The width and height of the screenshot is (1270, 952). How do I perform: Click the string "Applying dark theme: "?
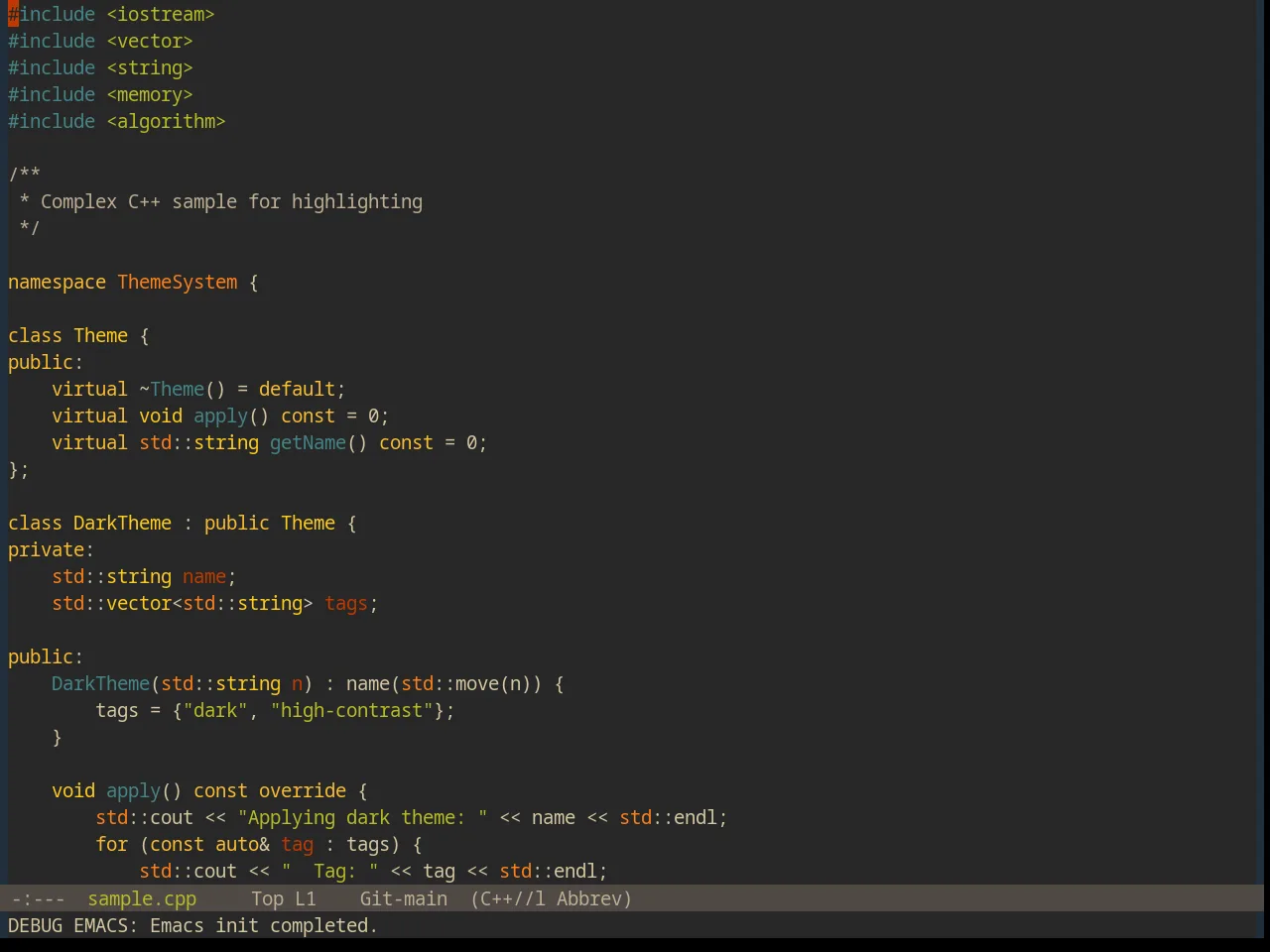(x=362, y=818)
